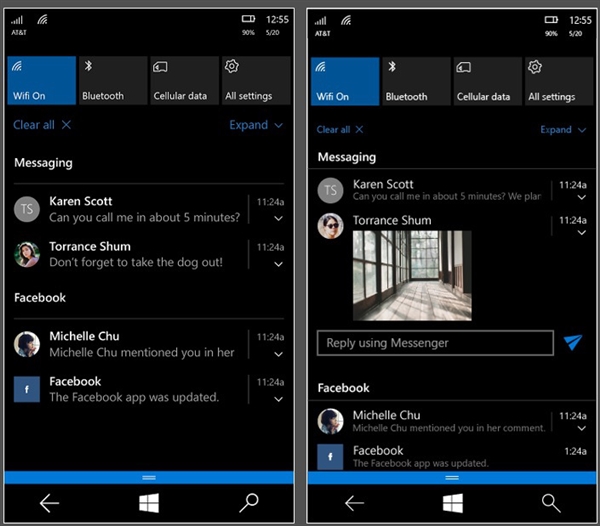This screenshot has height=526, width=600.
Task: Tap Karen Scott's TS avatar on the left phone
Action: pos(27,209)
